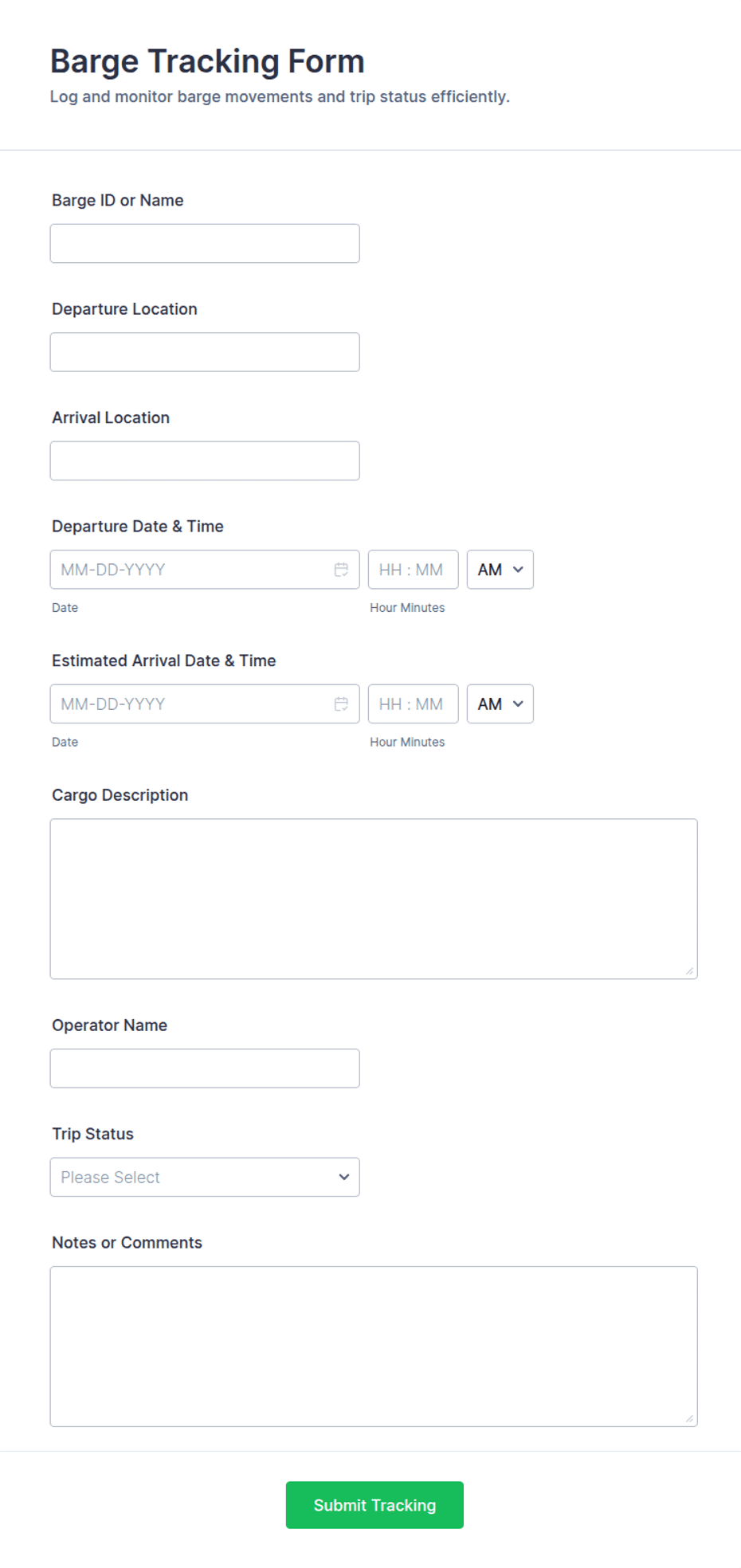This screenshot has width=741, height=1568.
Task: Open the Estimated Arrival Date calendar icon
Action: [x=341, y=704]
